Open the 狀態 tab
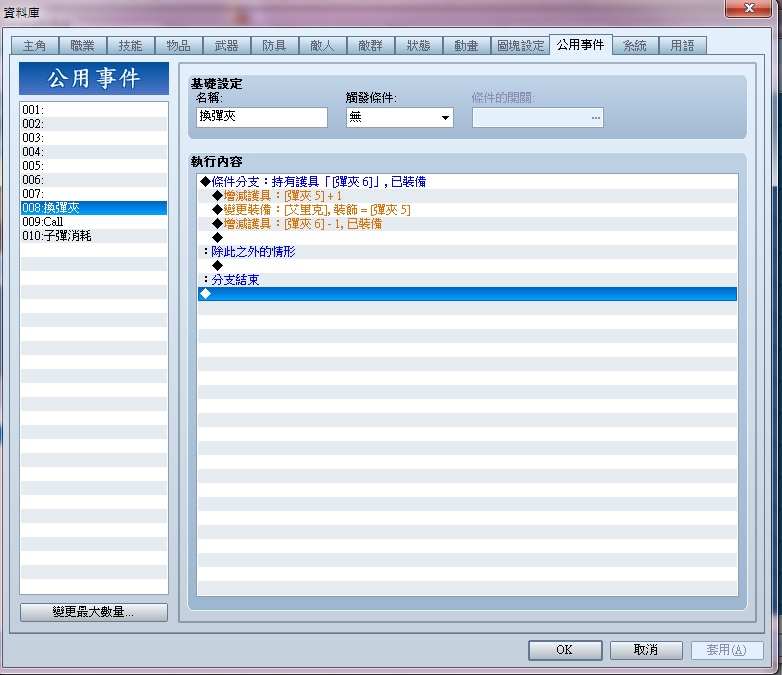Viewport: 782px width, 675px height. click(x=418, y=45)
